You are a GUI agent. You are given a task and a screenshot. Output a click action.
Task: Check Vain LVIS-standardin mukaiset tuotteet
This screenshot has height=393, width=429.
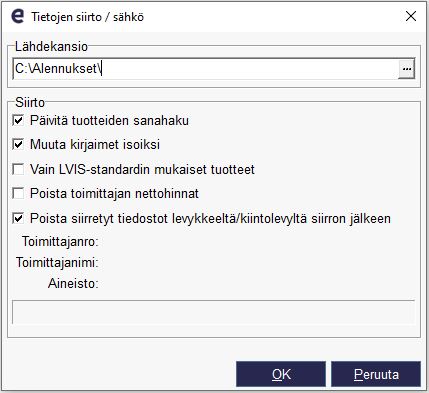pos(18,169)
